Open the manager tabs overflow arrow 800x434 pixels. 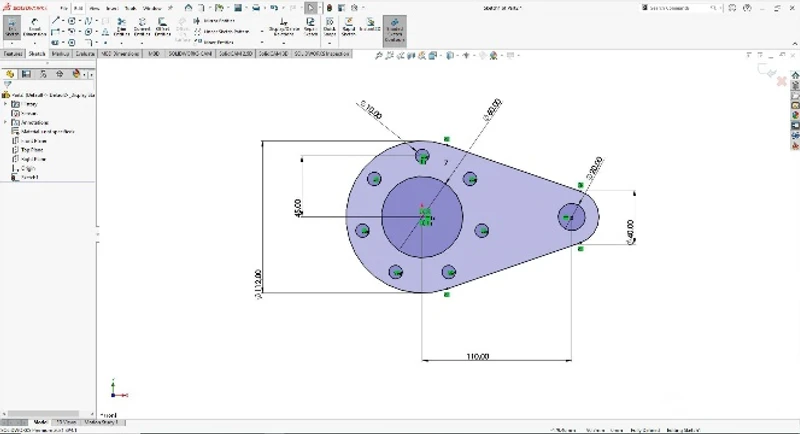coord(91,74)
